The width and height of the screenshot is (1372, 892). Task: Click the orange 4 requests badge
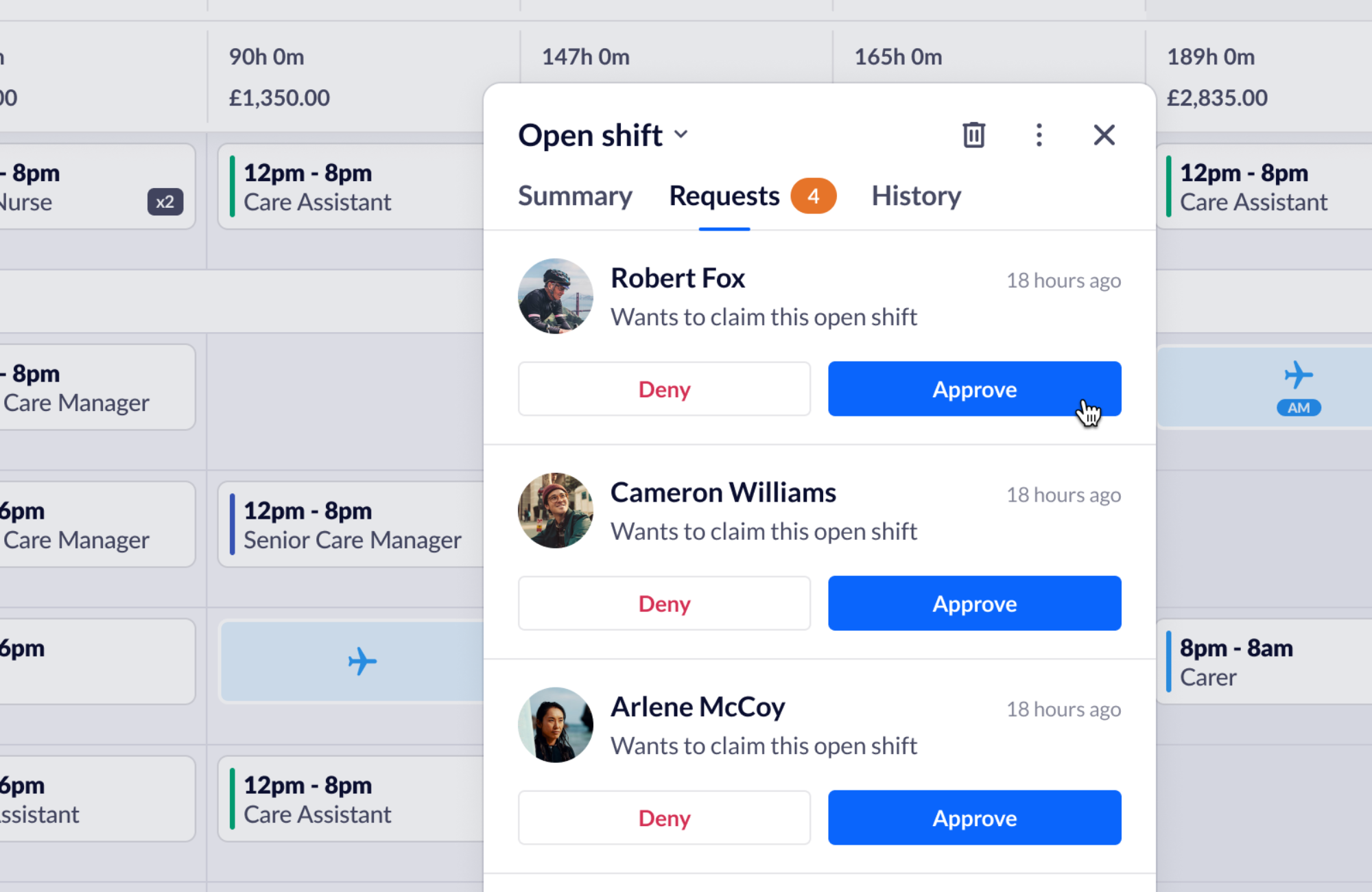tap(813, 196)
